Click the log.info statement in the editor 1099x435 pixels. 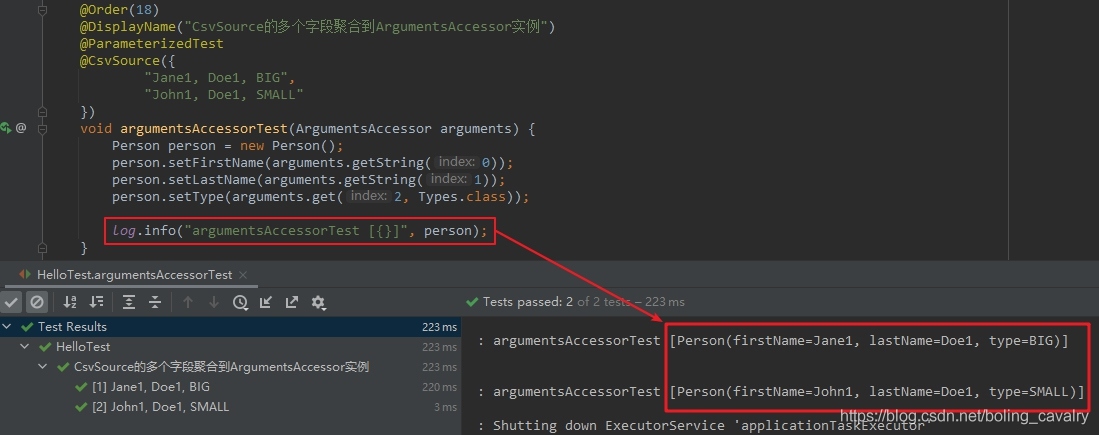click(x=299, y=230)
